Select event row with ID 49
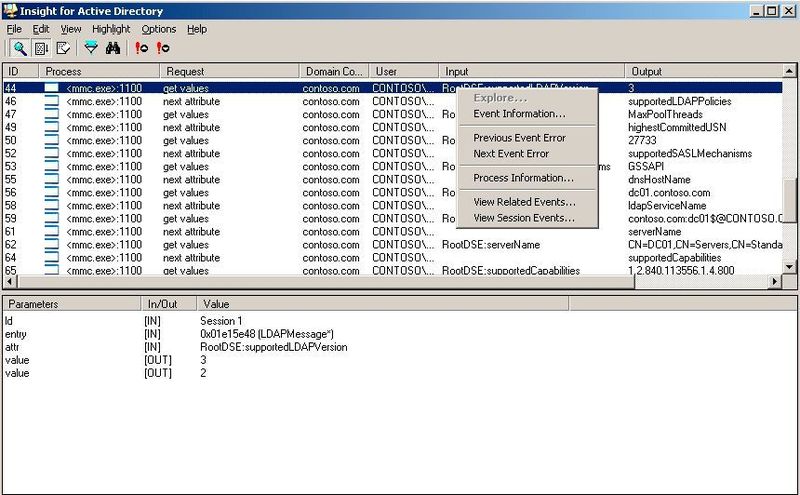Image resolution: width=800 pixels, height=495 pixels. coord(393,128)
